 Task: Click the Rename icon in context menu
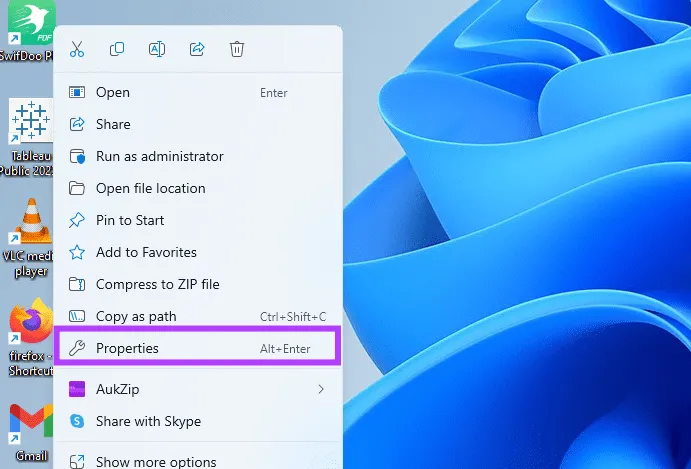point(157,49)
